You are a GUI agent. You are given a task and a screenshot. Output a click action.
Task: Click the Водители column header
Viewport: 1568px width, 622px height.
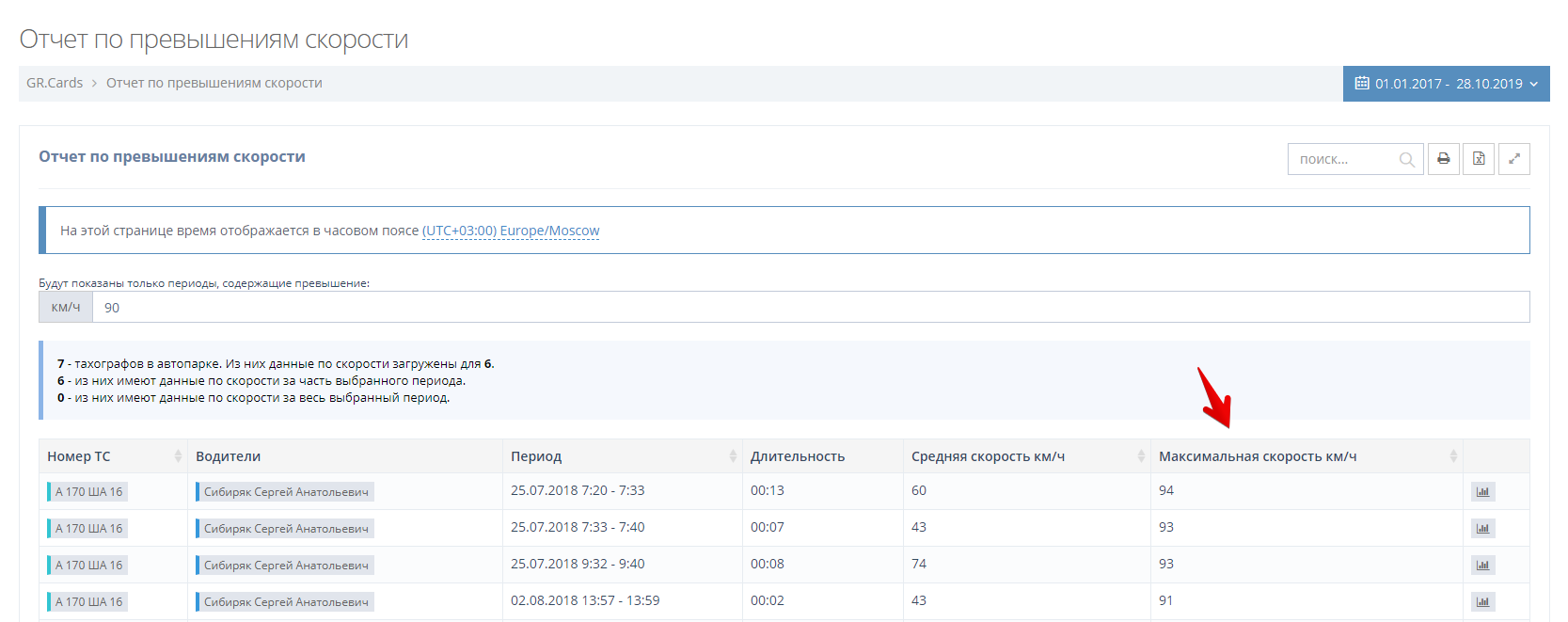(229, 456)
